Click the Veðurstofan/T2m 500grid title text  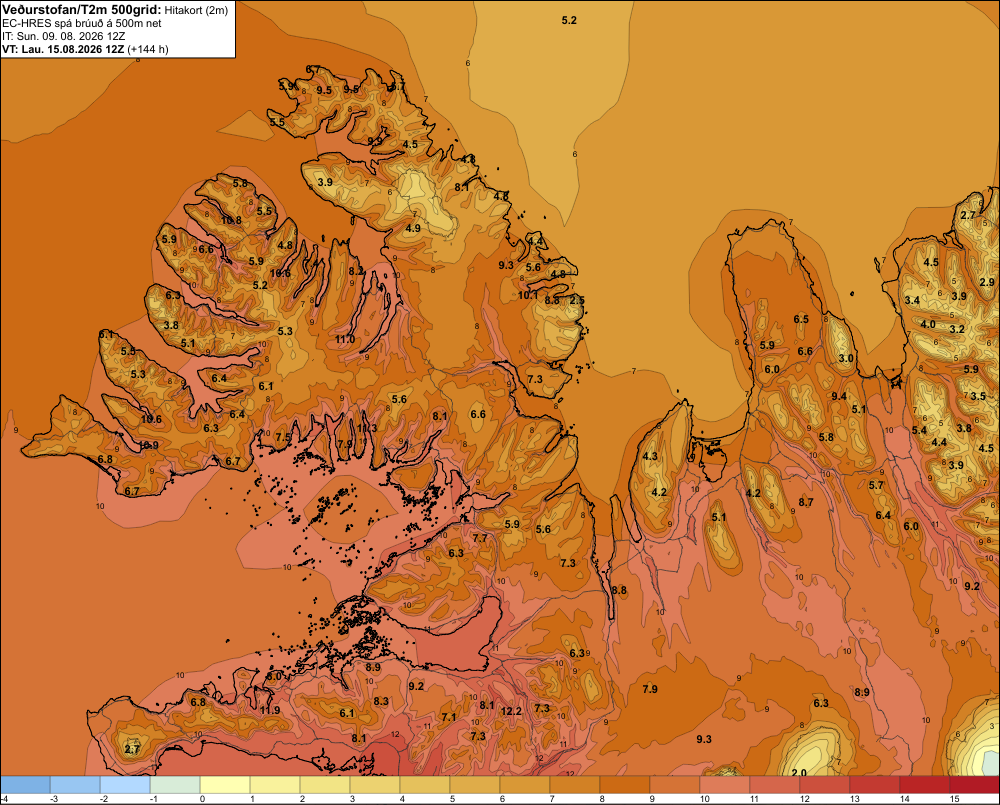(80, 9)
